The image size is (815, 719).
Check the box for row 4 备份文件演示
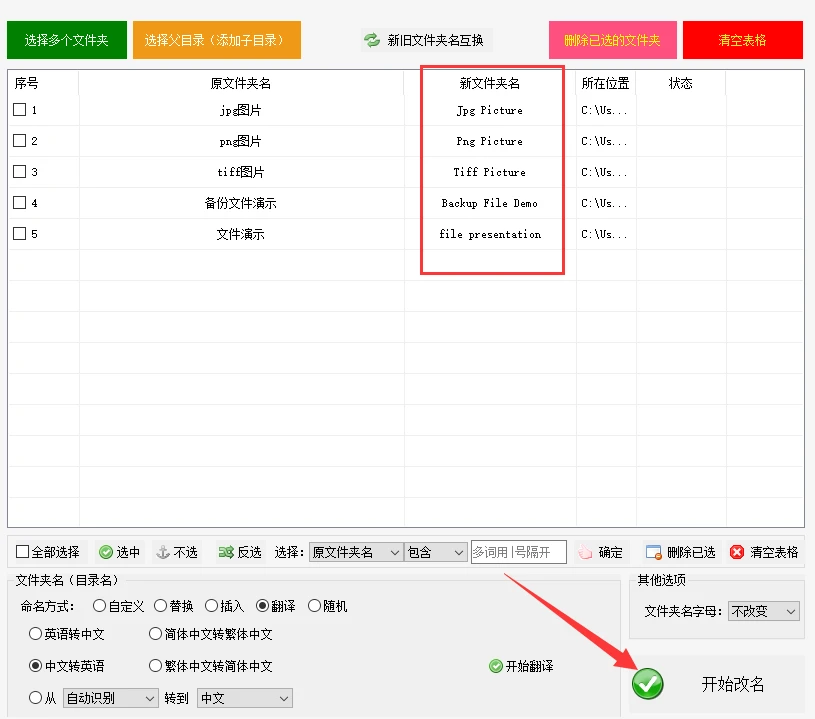coord(19,203)
